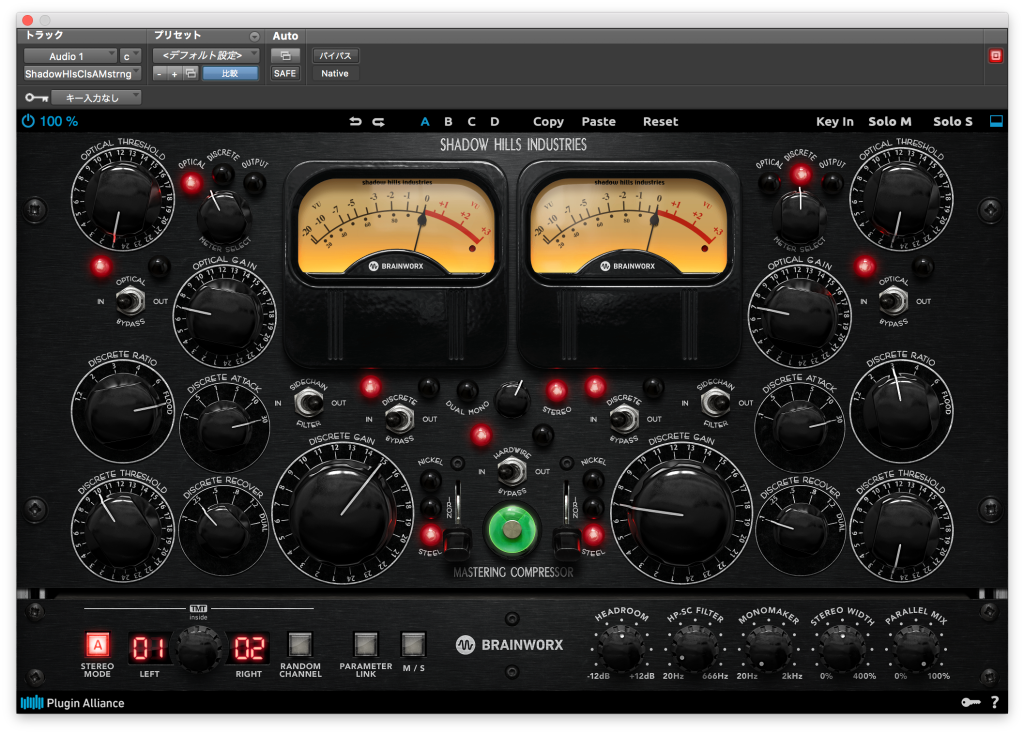
Task: Click left Nickel transformer light
Action: pyautogui.click(x=430, y=481)
